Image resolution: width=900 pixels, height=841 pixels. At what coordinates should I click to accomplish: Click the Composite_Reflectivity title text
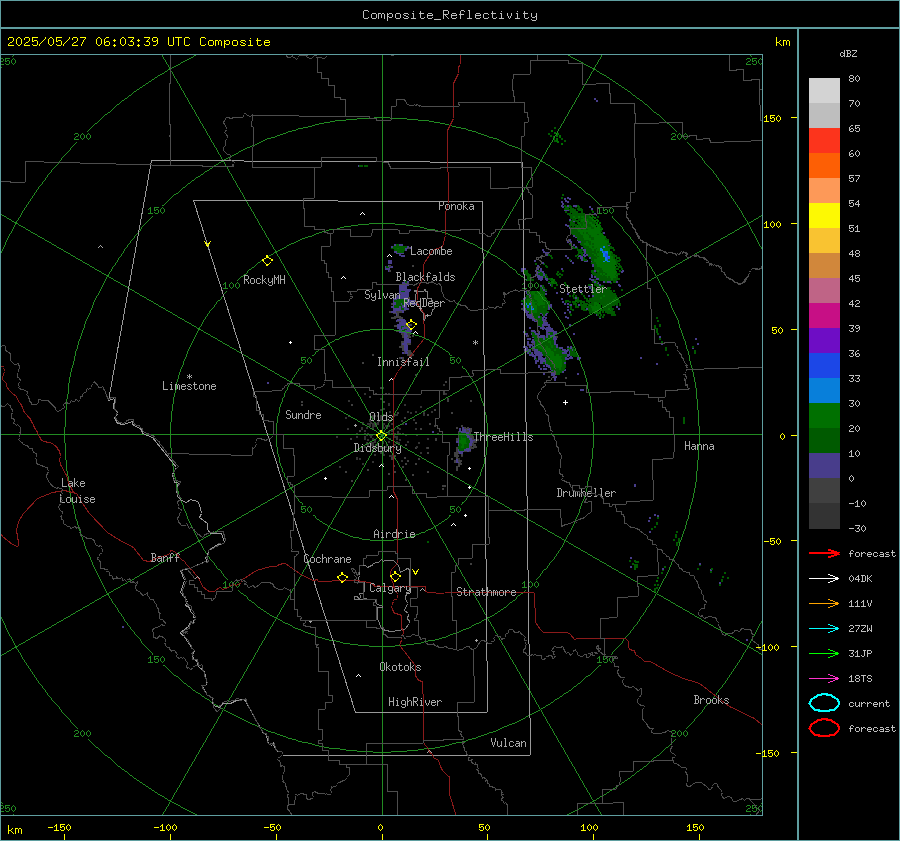(450, 15)
